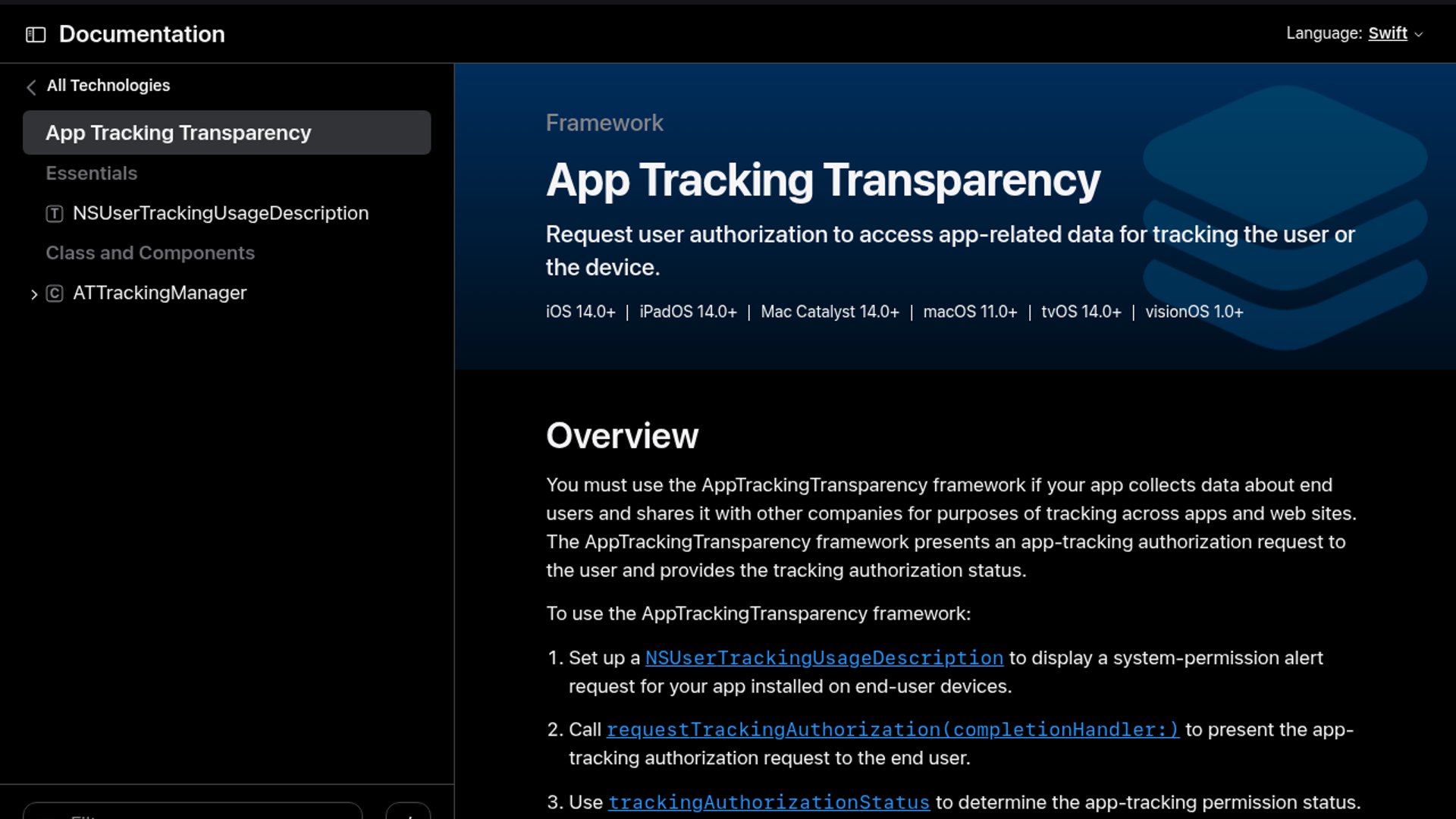Click the visionOS 1.0+ availability label
The image size is (1456, 819).
(1194, 312)
